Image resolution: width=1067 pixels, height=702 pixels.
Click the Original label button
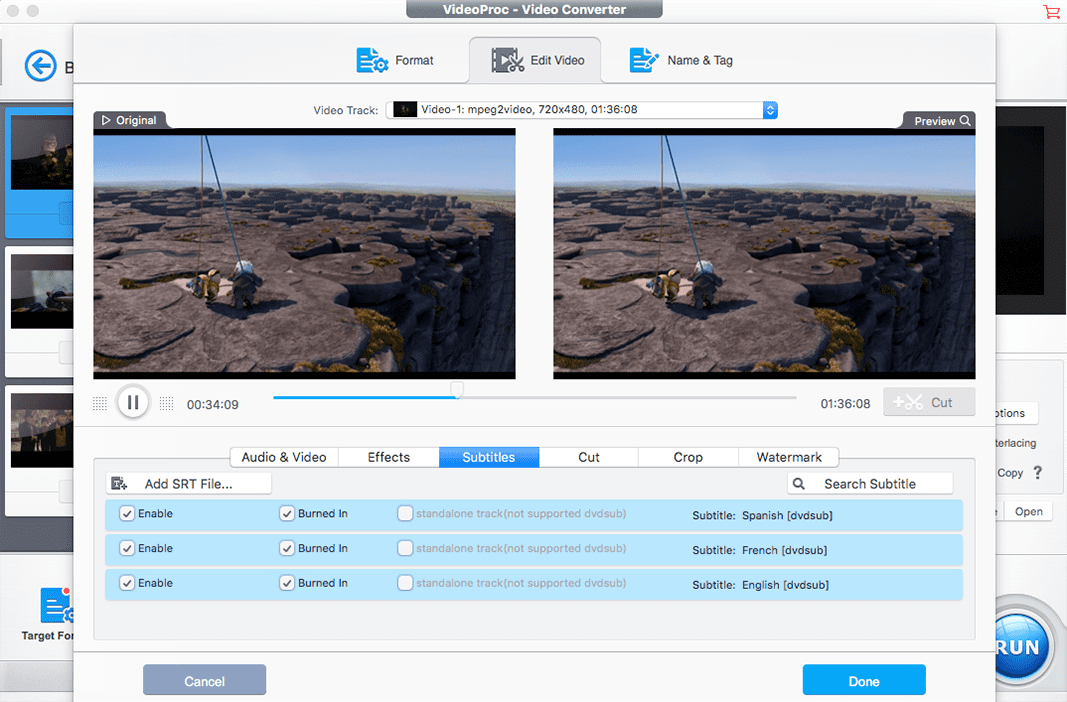click(x=129, y=120)
